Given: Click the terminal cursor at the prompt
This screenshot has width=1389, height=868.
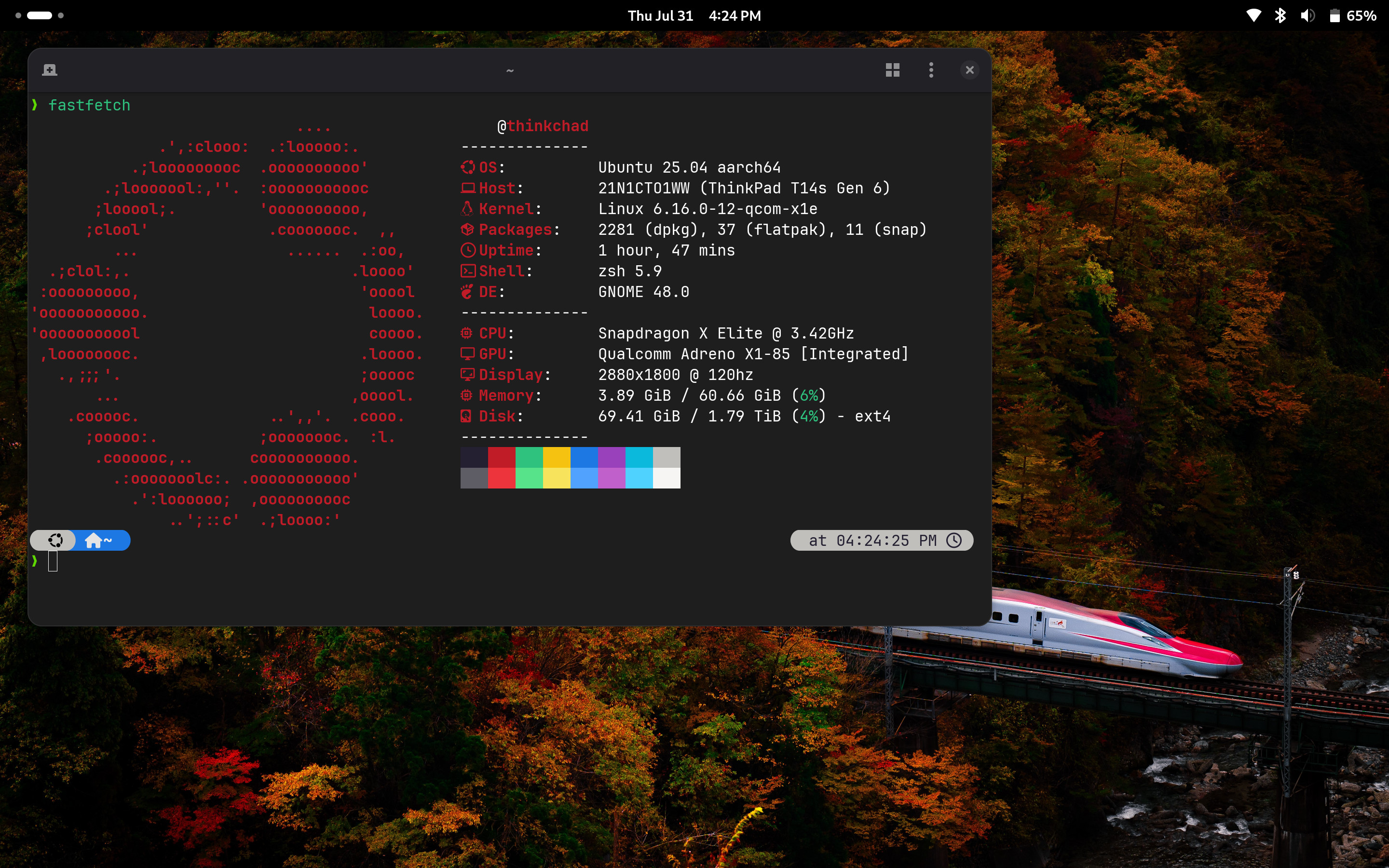Looking at the screenshot, I should point(53,561).
